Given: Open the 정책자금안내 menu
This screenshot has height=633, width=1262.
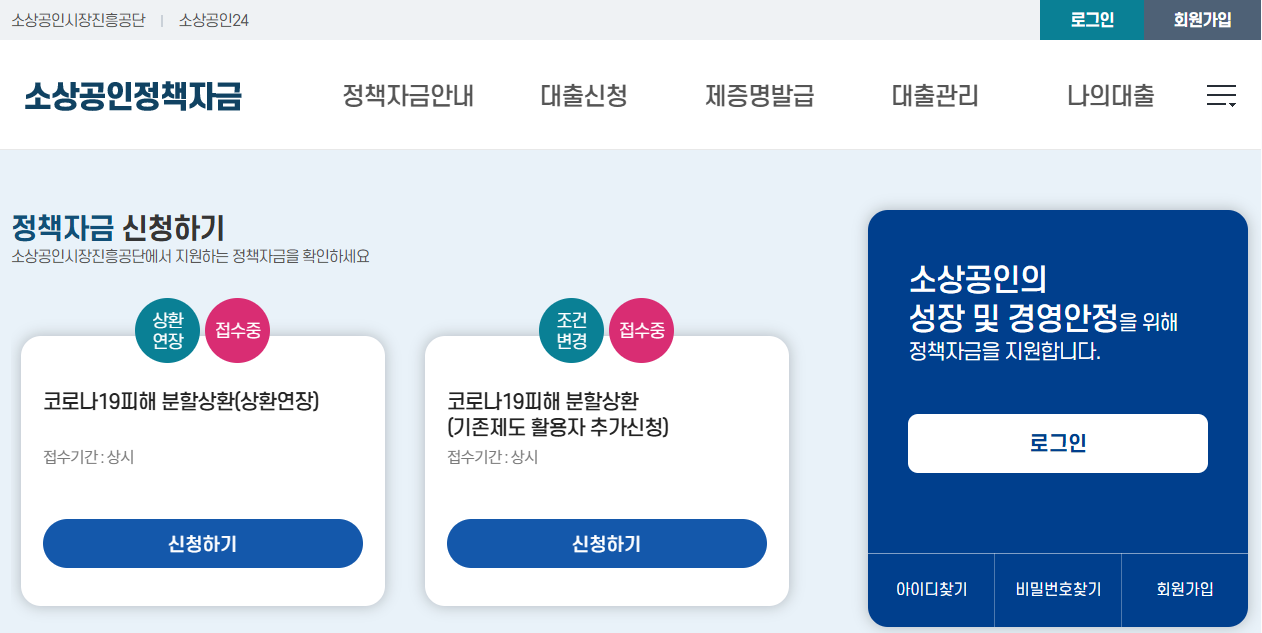Looking at the screenshot, I should 408,94.
